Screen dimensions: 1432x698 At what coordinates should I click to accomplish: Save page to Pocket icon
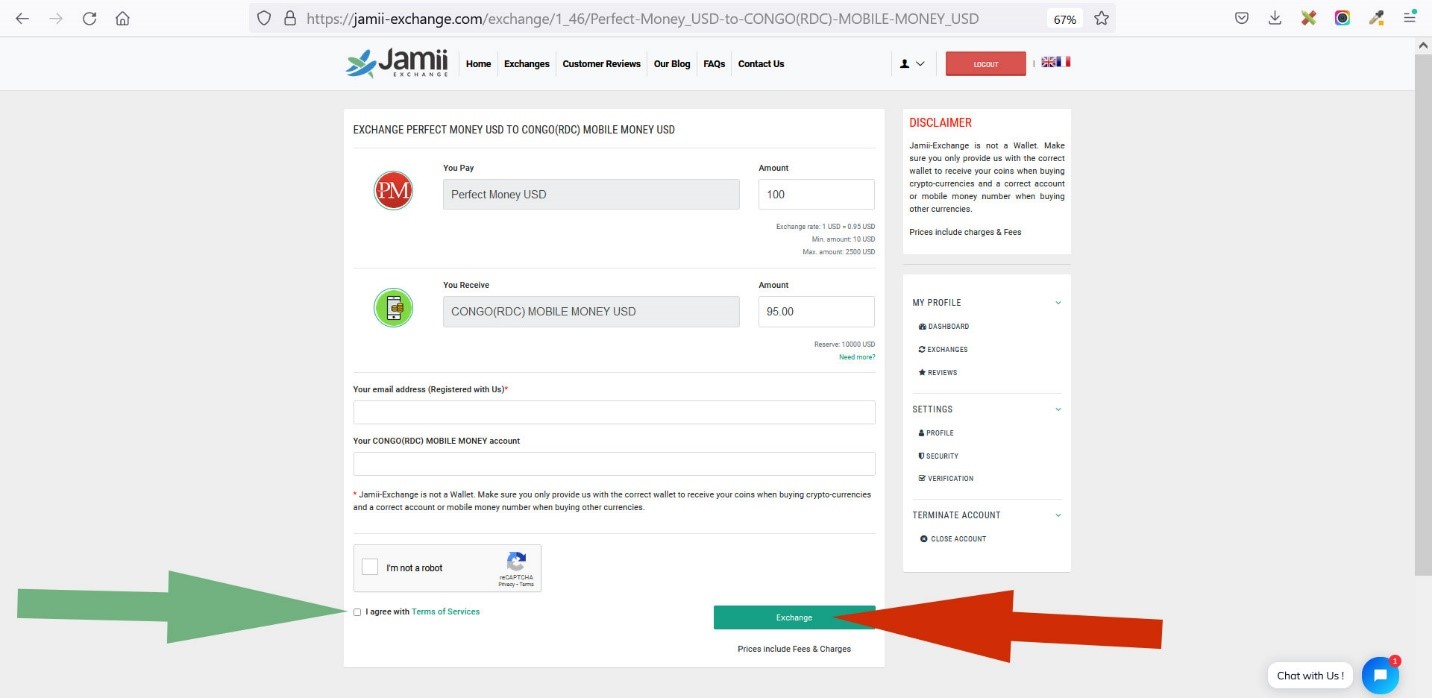pyautogui.click(x=1241, y=18)
